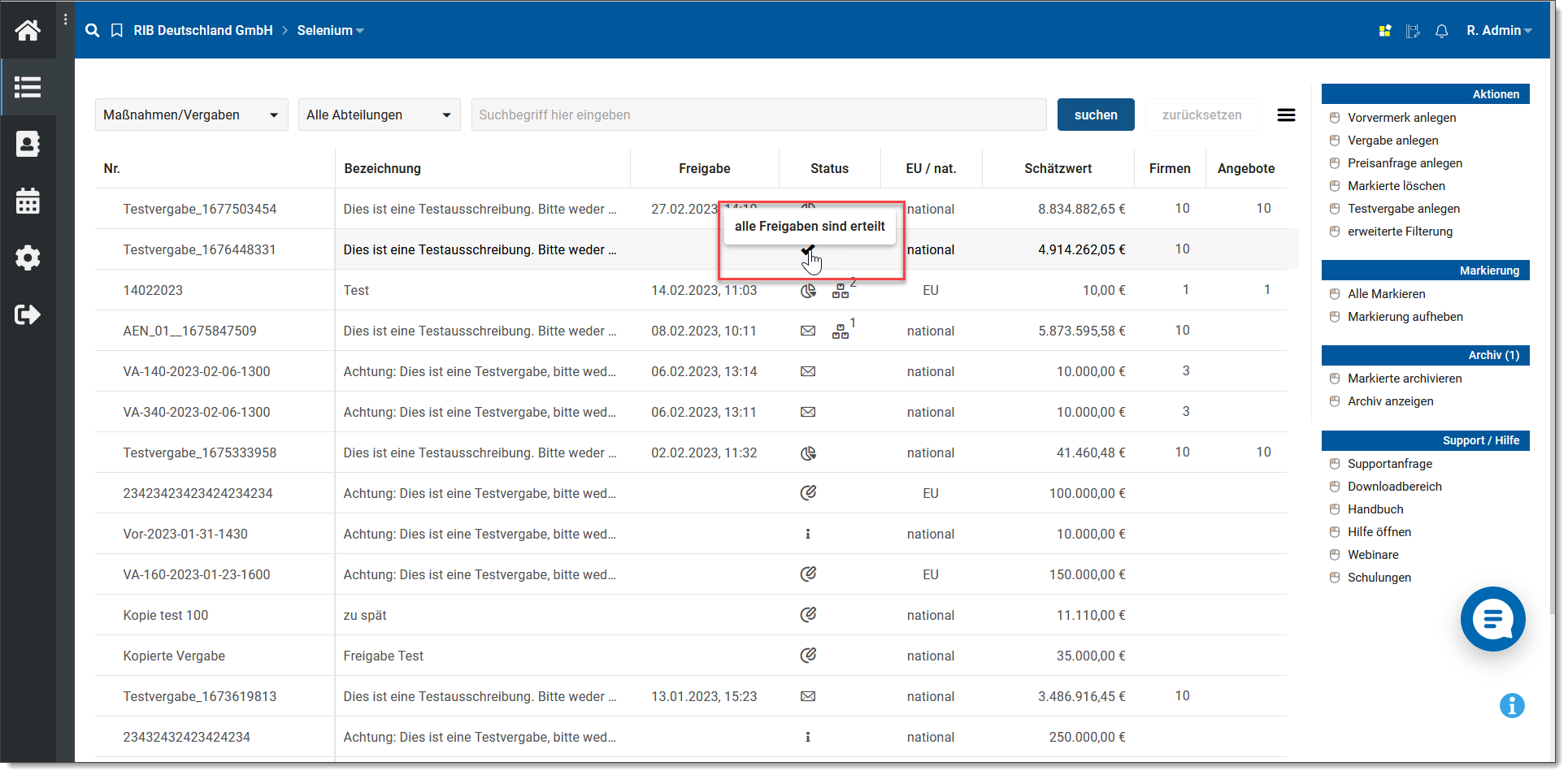Open Handbuch link
This screenshot has height=775, width=1568.
(1375, 509)
